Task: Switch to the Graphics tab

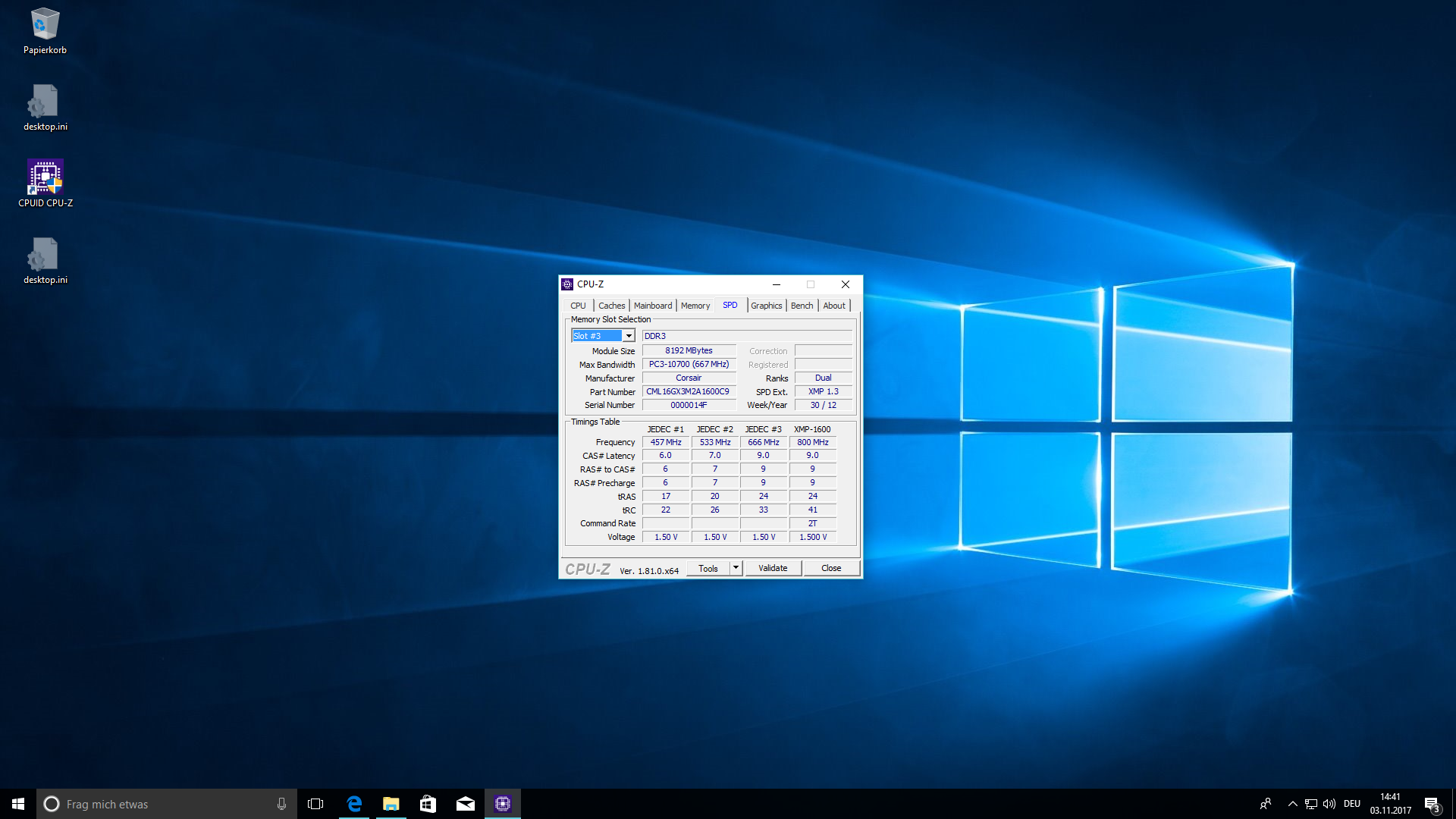Action: (x=766, y=306)
